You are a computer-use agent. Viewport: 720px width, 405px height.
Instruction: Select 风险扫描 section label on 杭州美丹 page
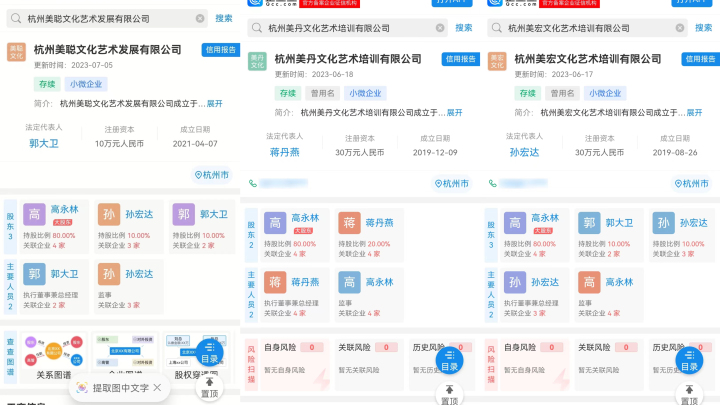click(x=251, y=365)
